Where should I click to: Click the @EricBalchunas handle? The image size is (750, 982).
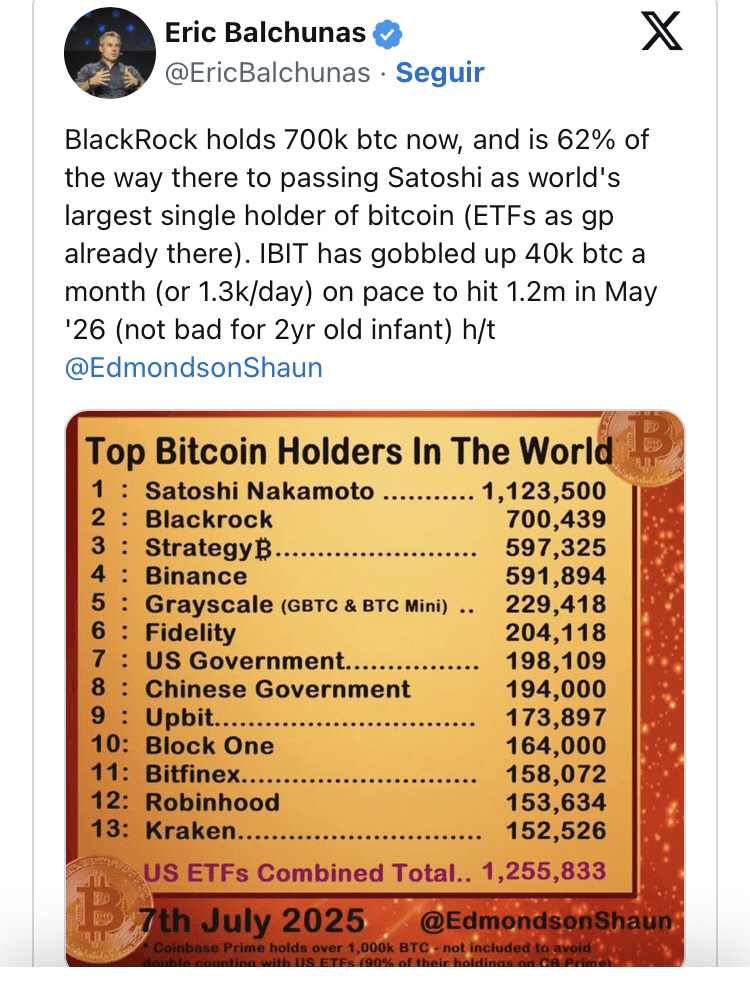[x=267, y=73]
